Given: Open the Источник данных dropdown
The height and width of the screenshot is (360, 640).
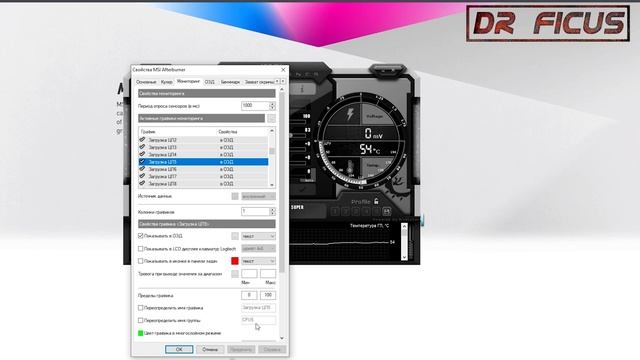Looking at the screenshot, I should pos(258,196).
